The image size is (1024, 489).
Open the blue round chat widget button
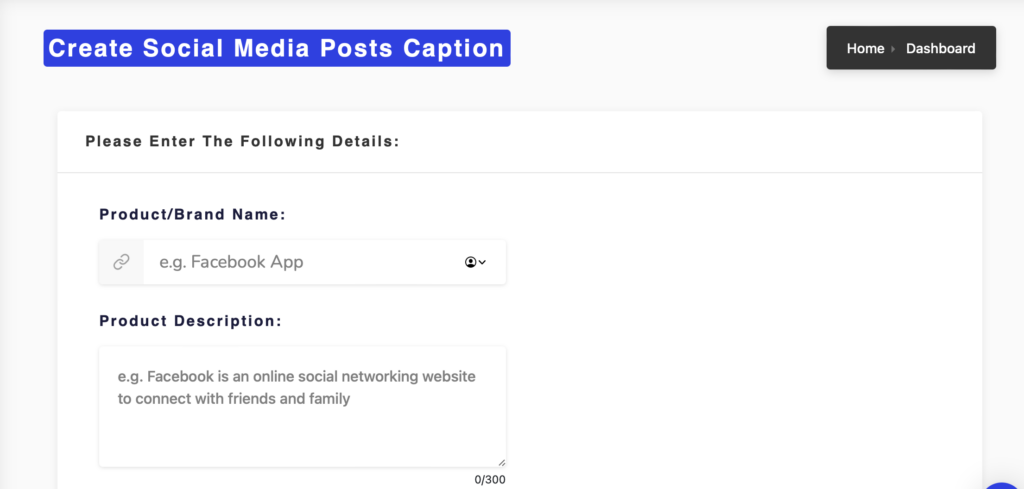point(1004,486)
